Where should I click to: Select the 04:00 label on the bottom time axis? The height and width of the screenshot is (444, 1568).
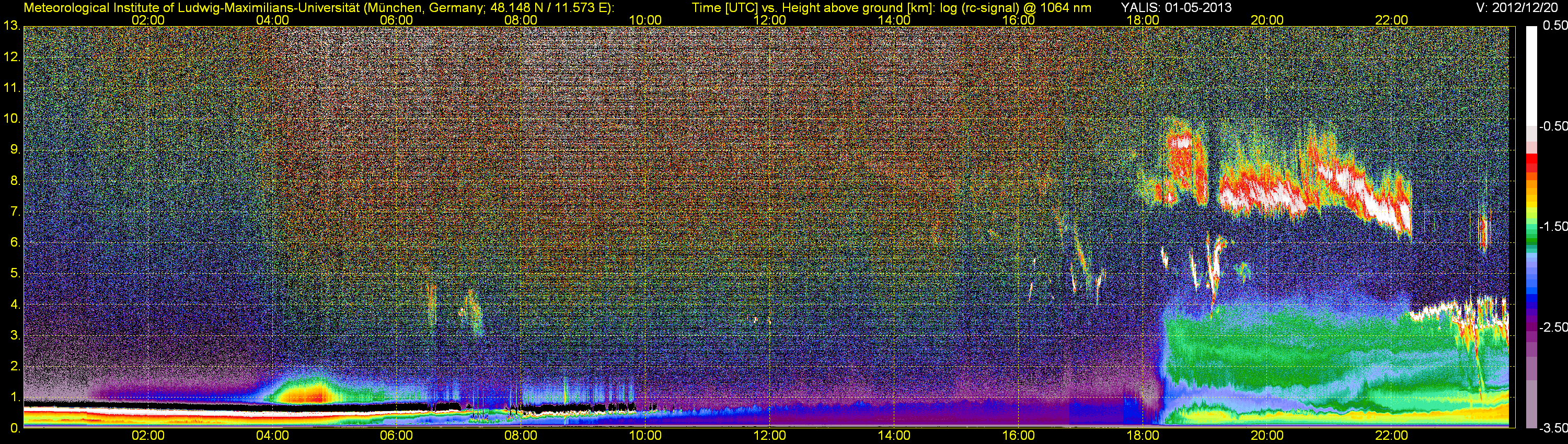tap(272, 436)
